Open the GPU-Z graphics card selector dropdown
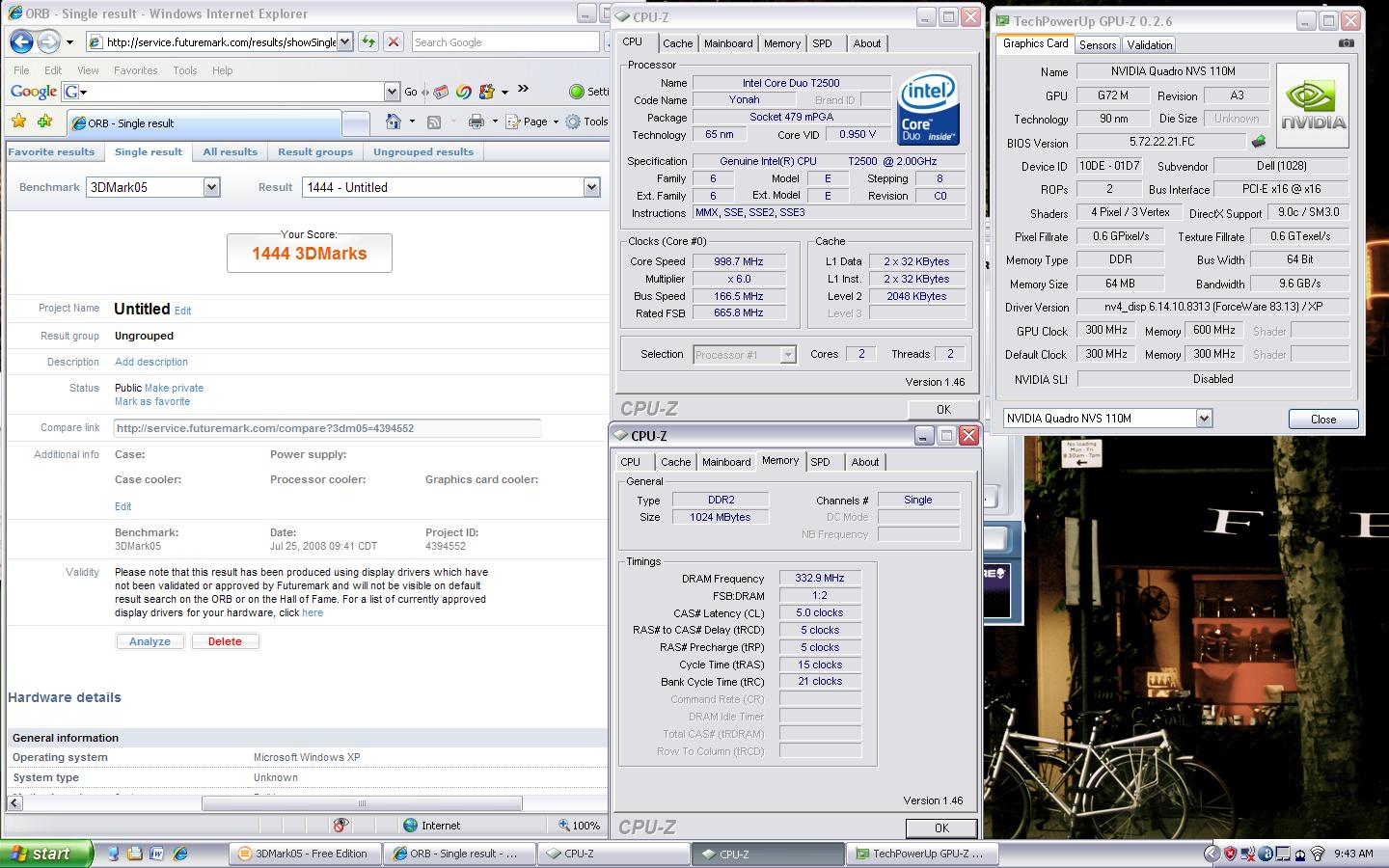The image size is (1389, 868). point(1204,418)
